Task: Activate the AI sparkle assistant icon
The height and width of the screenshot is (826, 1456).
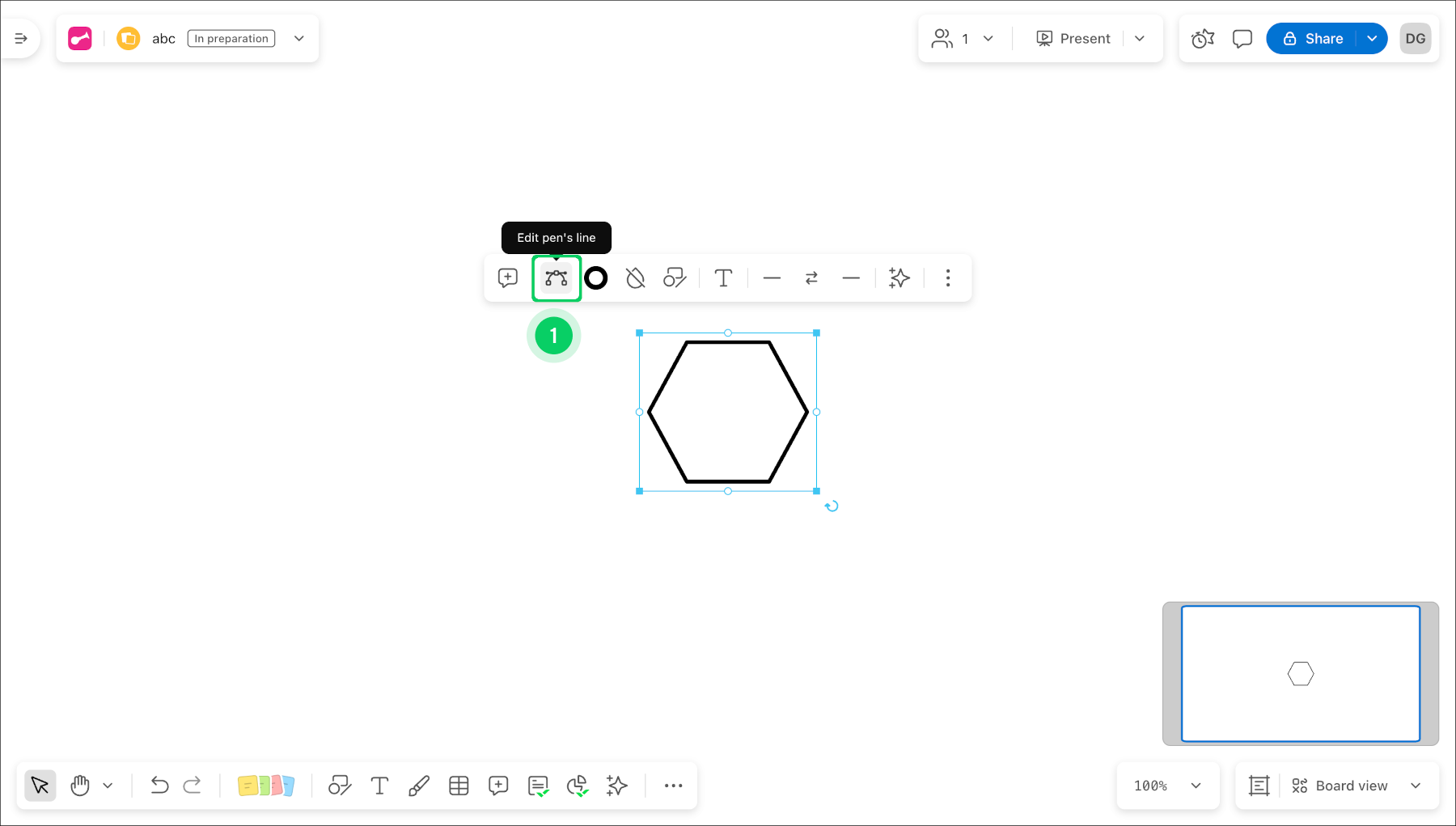Action: click(x=616, y=785)
